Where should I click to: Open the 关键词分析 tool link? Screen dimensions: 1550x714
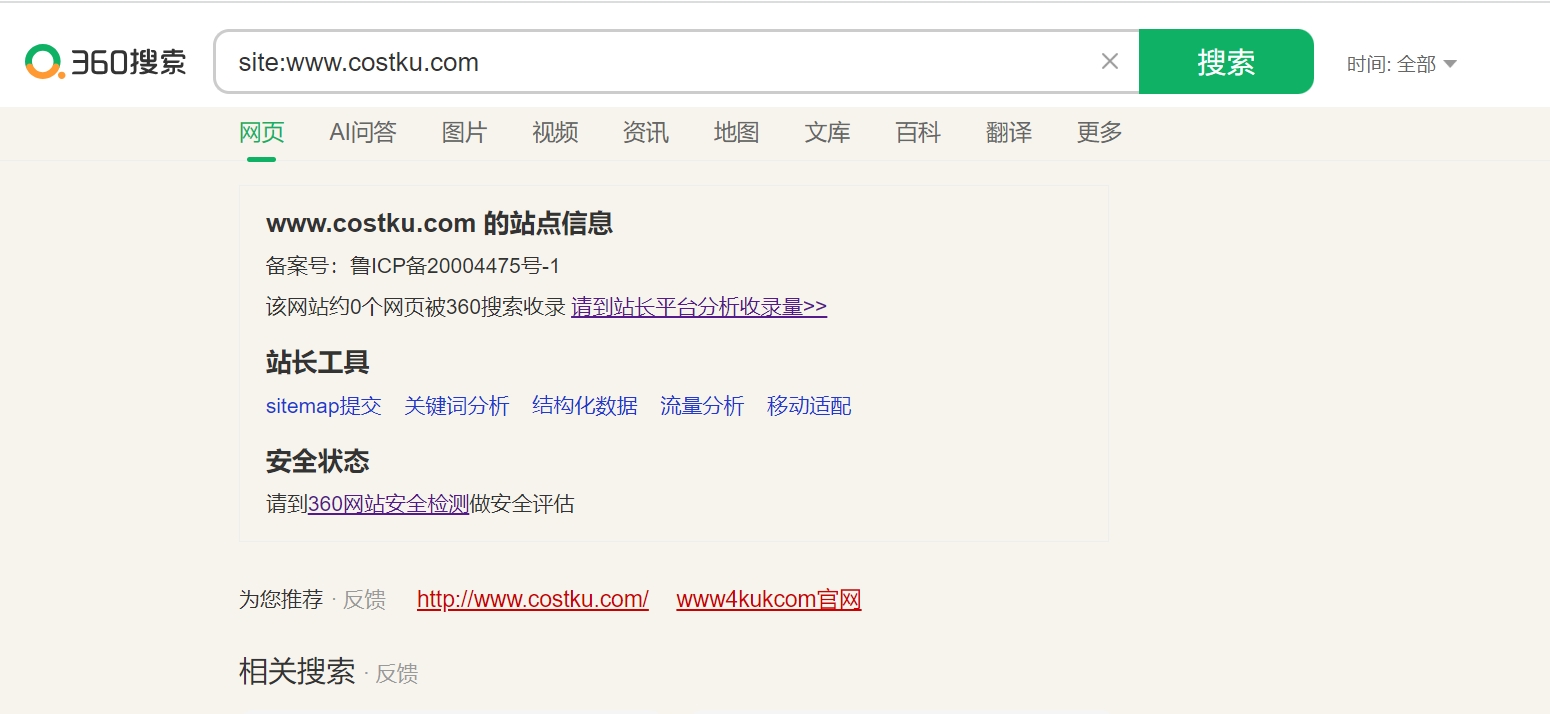pos(457,406)
